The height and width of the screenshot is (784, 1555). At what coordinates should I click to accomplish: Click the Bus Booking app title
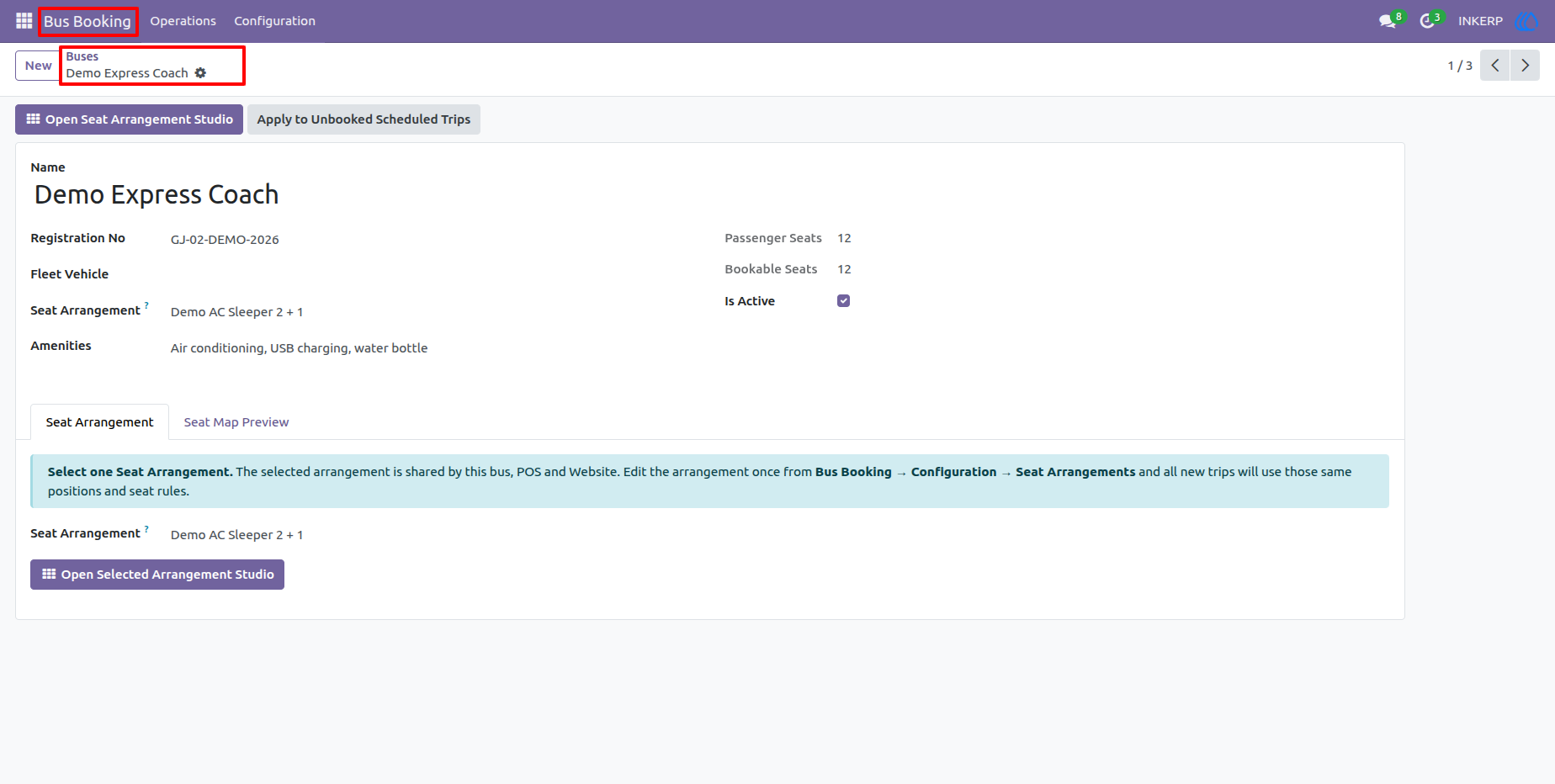click(88, 21)
